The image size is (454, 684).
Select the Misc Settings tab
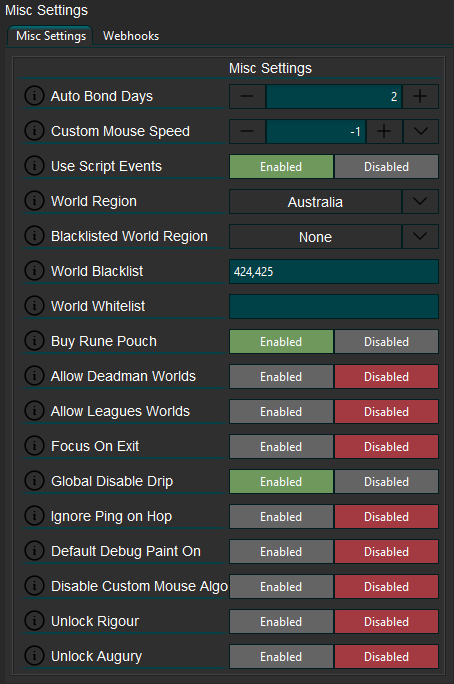pyautogui.click(x=51, y=36)
